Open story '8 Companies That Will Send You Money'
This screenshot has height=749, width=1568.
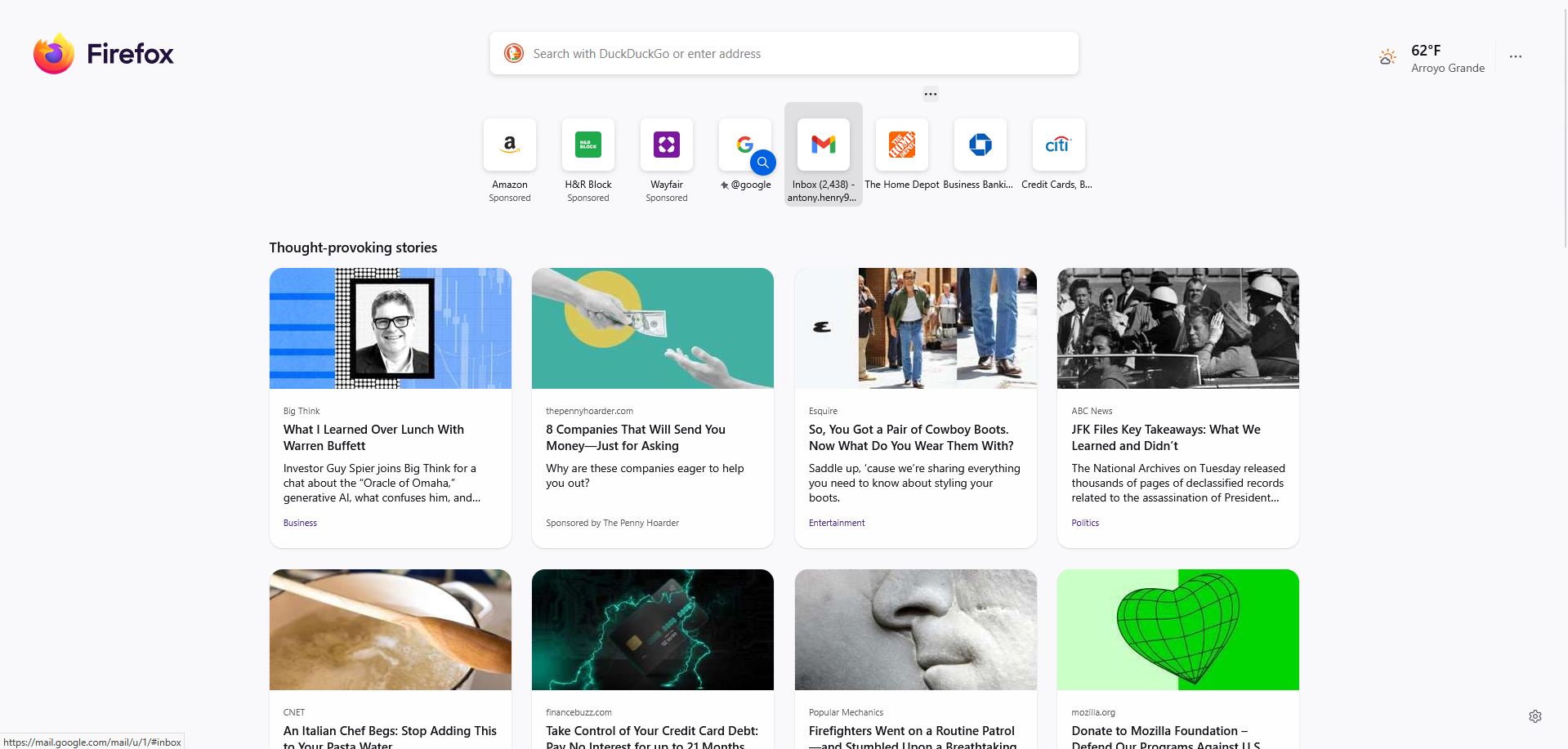tap(636, 438)
